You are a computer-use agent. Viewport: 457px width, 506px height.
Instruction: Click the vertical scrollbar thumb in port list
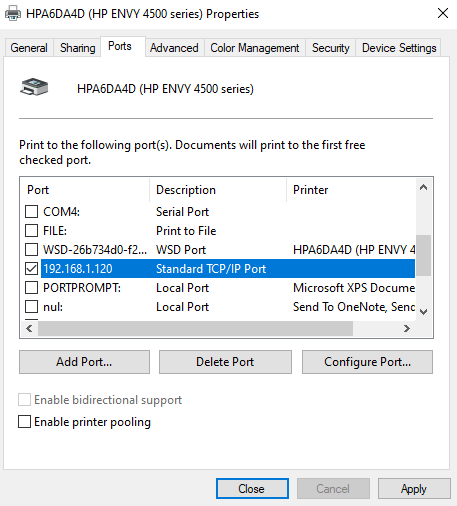click(x=423, y=255)
